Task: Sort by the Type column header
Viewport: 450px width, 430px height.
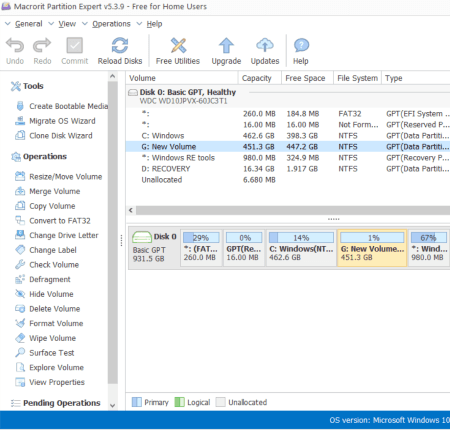Action: (416, 78)
